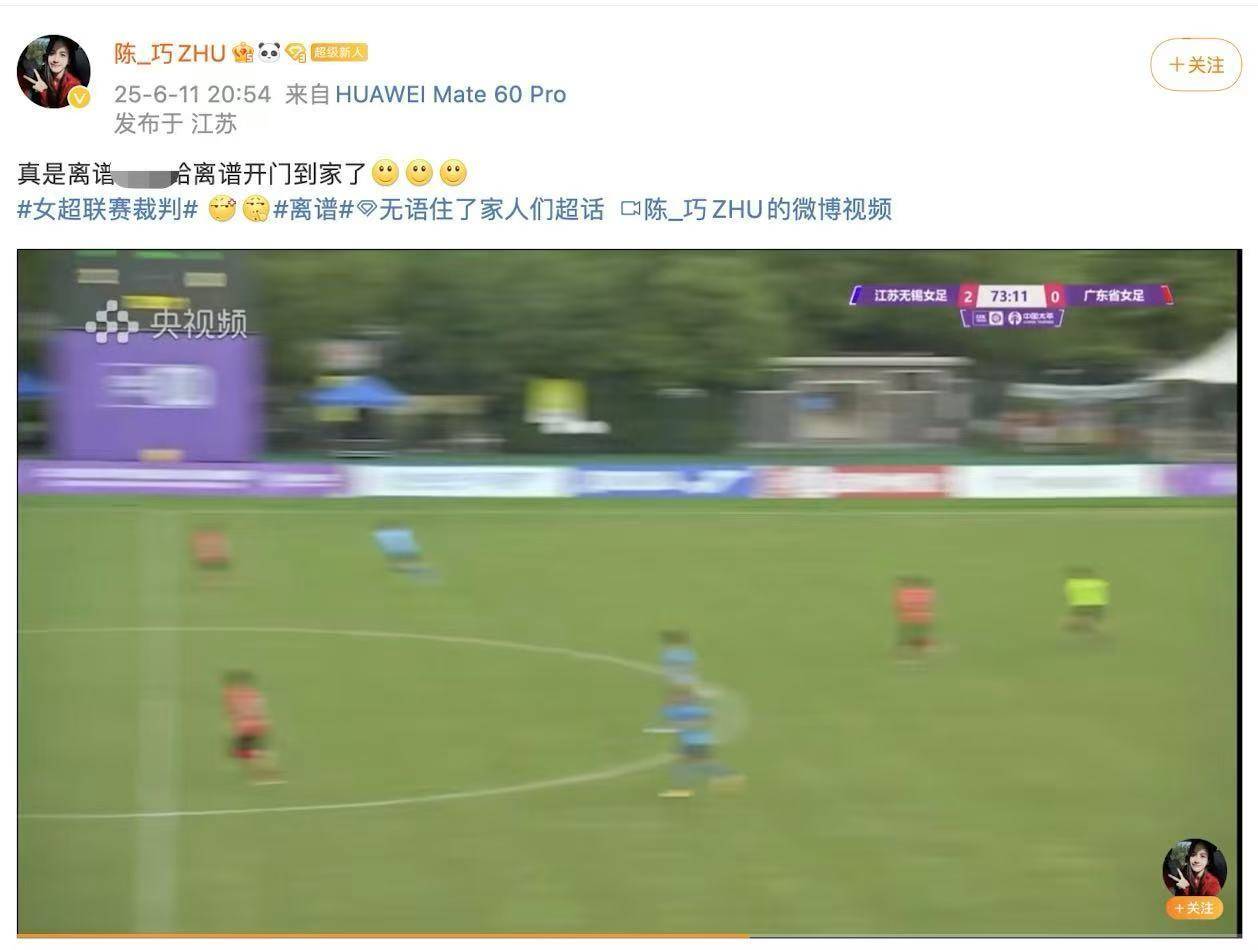This screenshot has width=1258, height=950.
Task: Click the crown badge icon beside username
Action: 243,53
